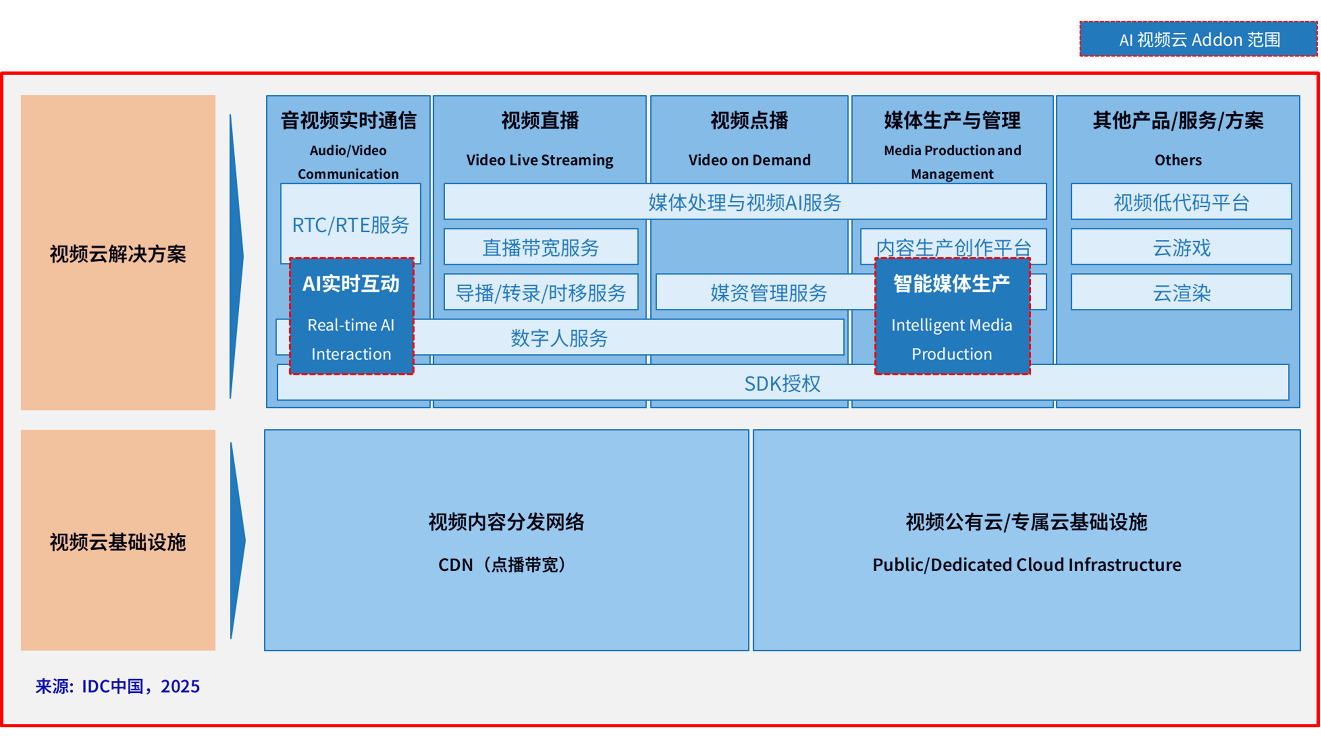Select the 视频云解决方案 orange label block

pyautogui.click(x=118, y=253)
